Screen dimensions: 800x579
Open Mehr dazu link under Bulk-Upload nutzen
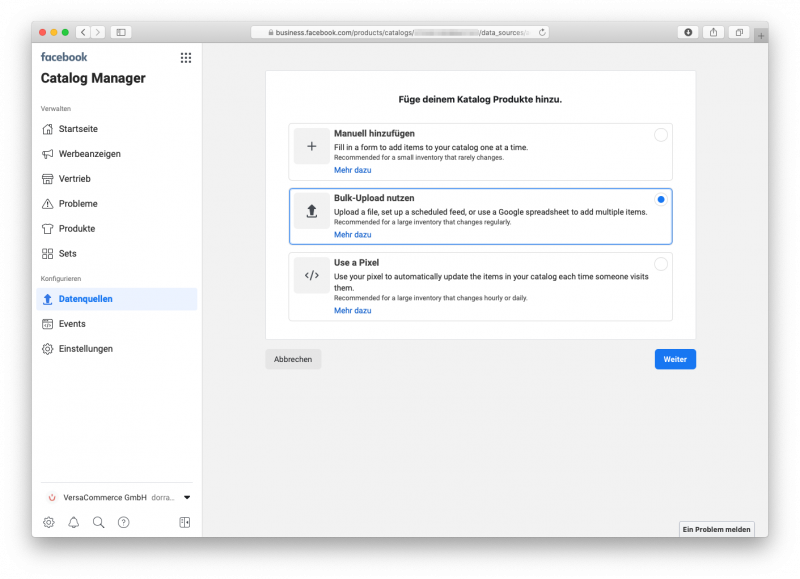point(353,235)
